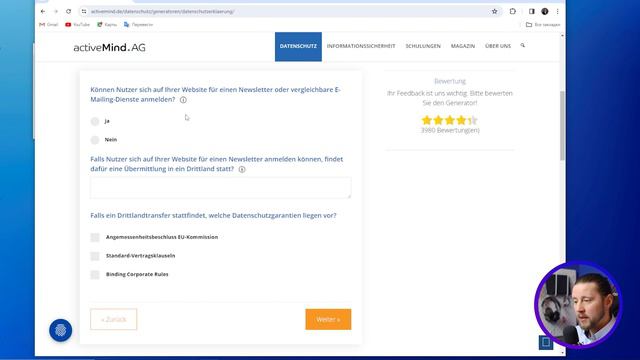
Task: Select the Nein radio option
Action: [95, 140]
